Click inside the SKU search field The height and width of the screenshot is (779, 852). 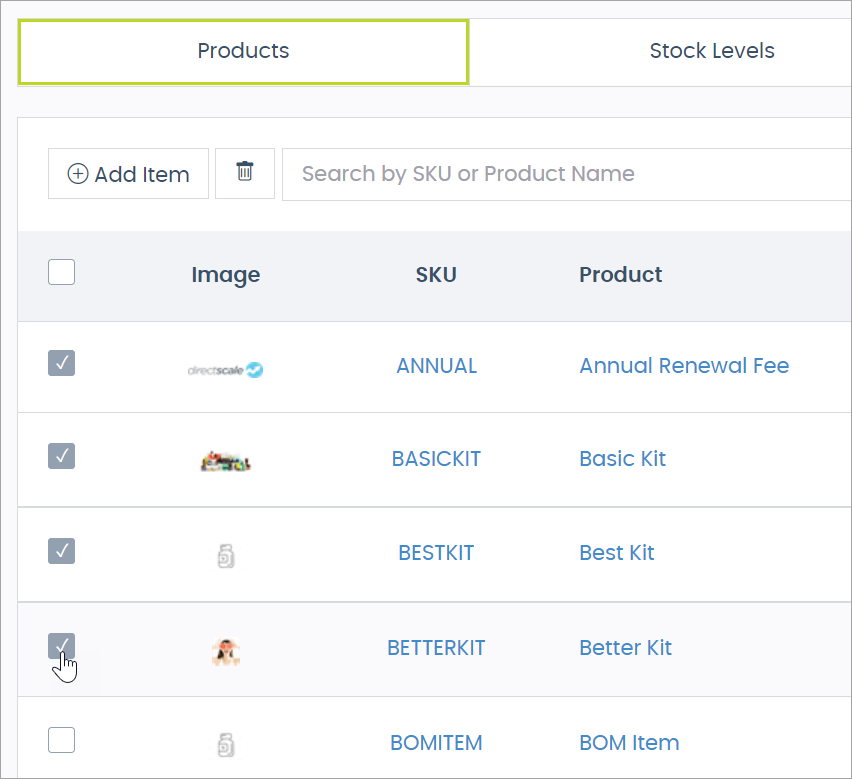click(x=500, y=173)
